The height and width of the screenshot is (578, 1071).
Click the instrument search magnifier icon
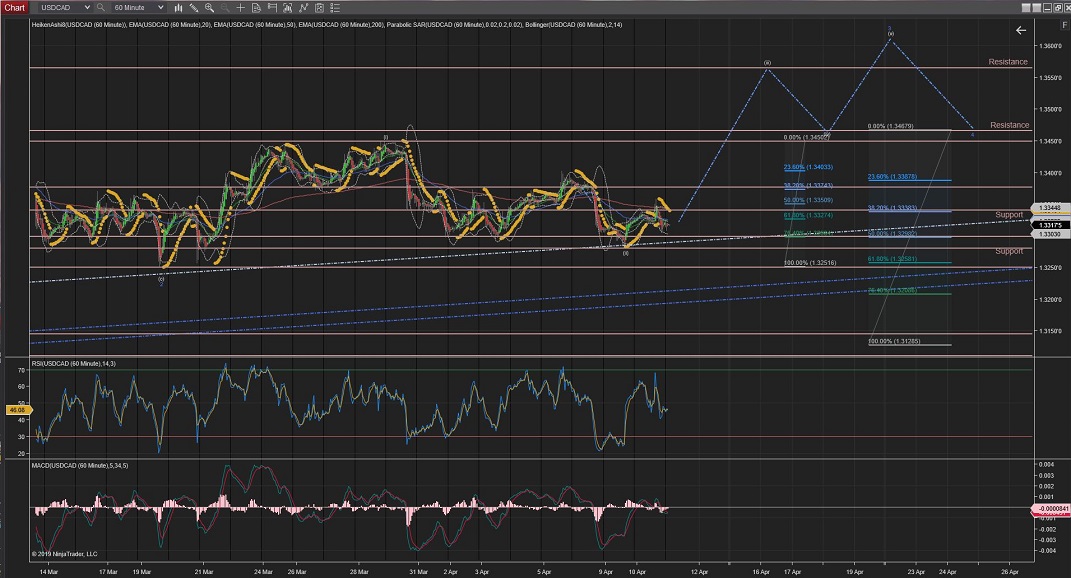100,7
